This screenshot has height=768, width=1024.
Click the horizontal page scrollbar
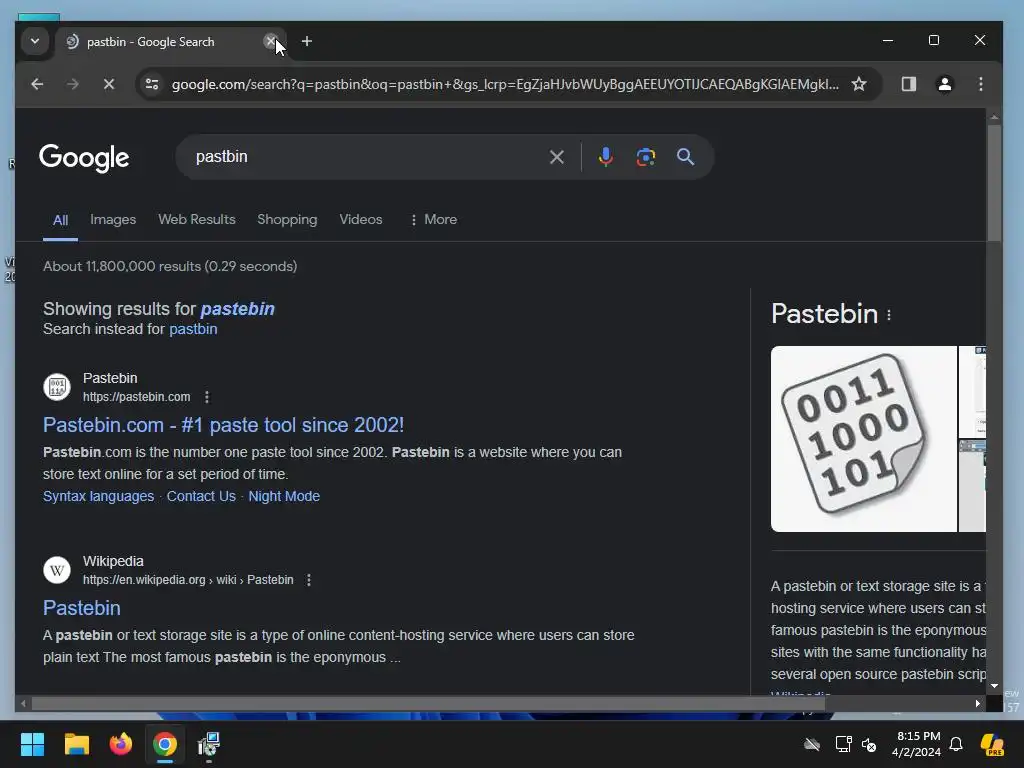click(x=428, y=703)
